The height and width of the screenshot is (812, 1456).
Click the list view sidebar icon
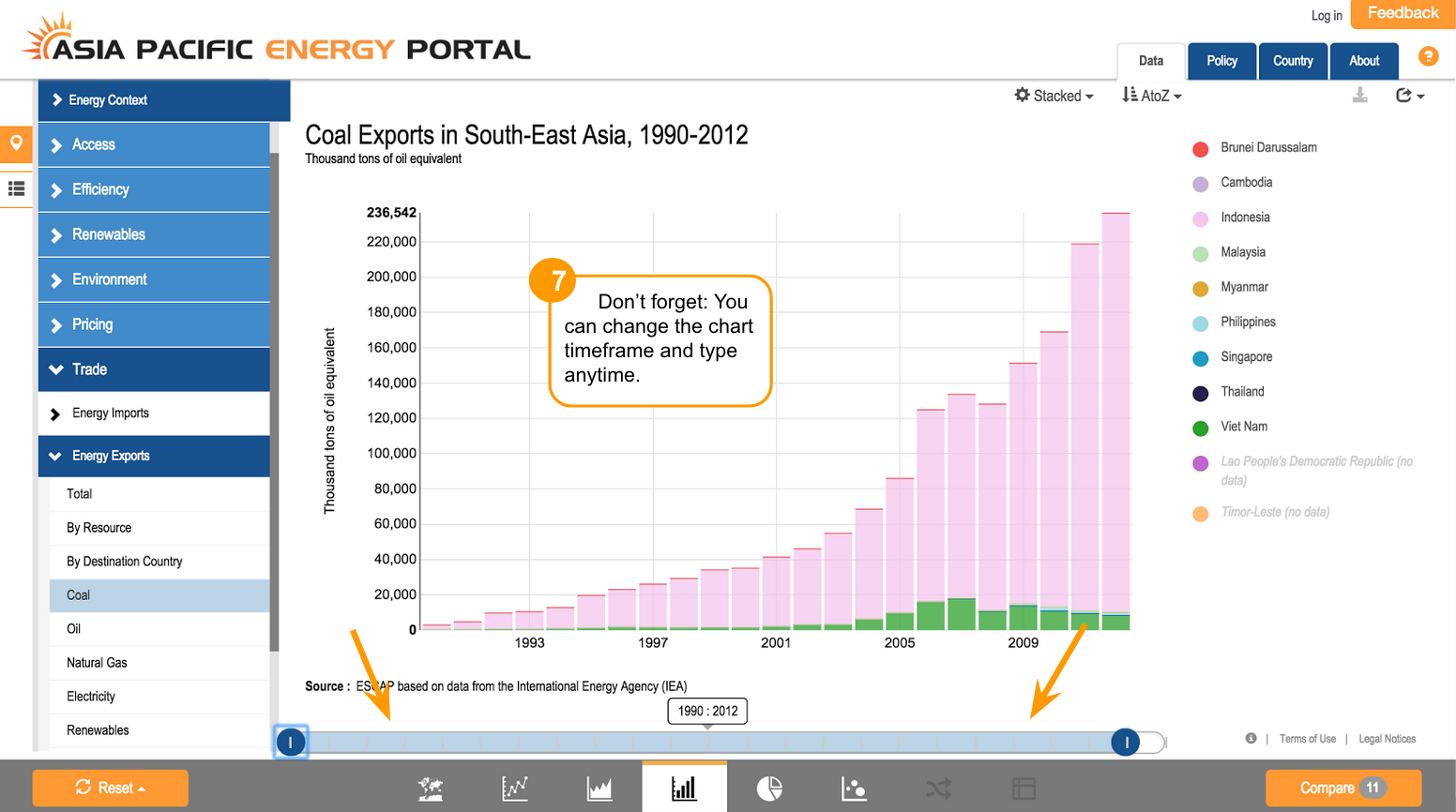click(16, 188)
